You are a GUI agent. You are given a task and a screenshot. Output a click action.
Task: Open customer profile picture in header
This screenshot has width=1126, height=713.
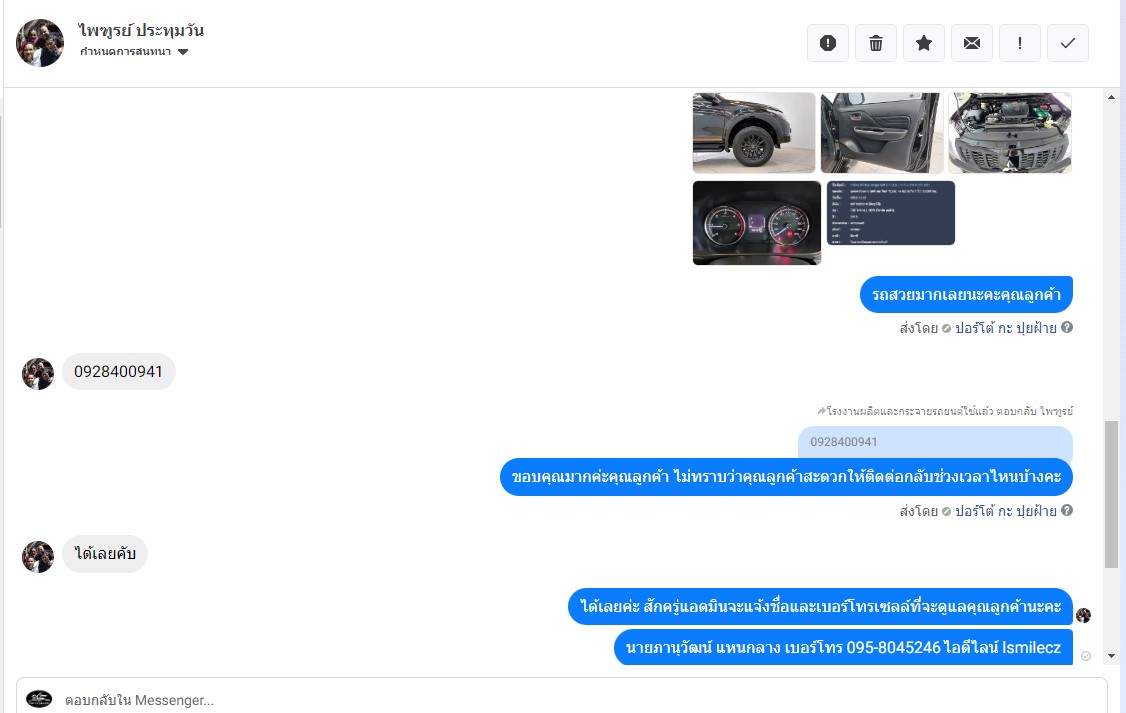(40, 43)
